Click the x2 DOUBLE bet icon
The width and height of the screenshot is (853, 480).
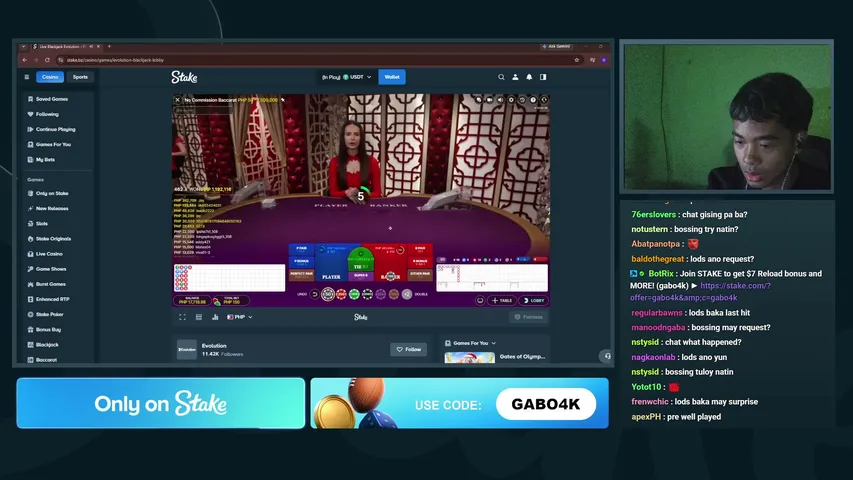click(x=407, y=294)
